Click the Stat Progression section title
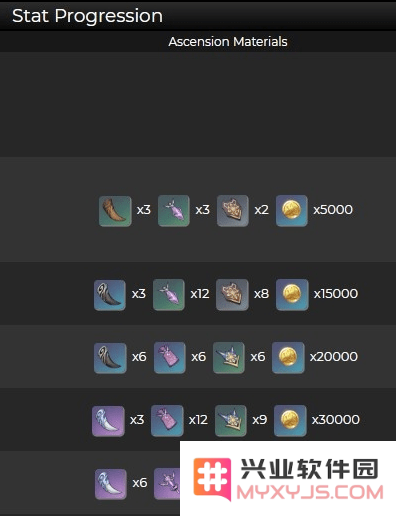The image size is (396, 516). 87,16
